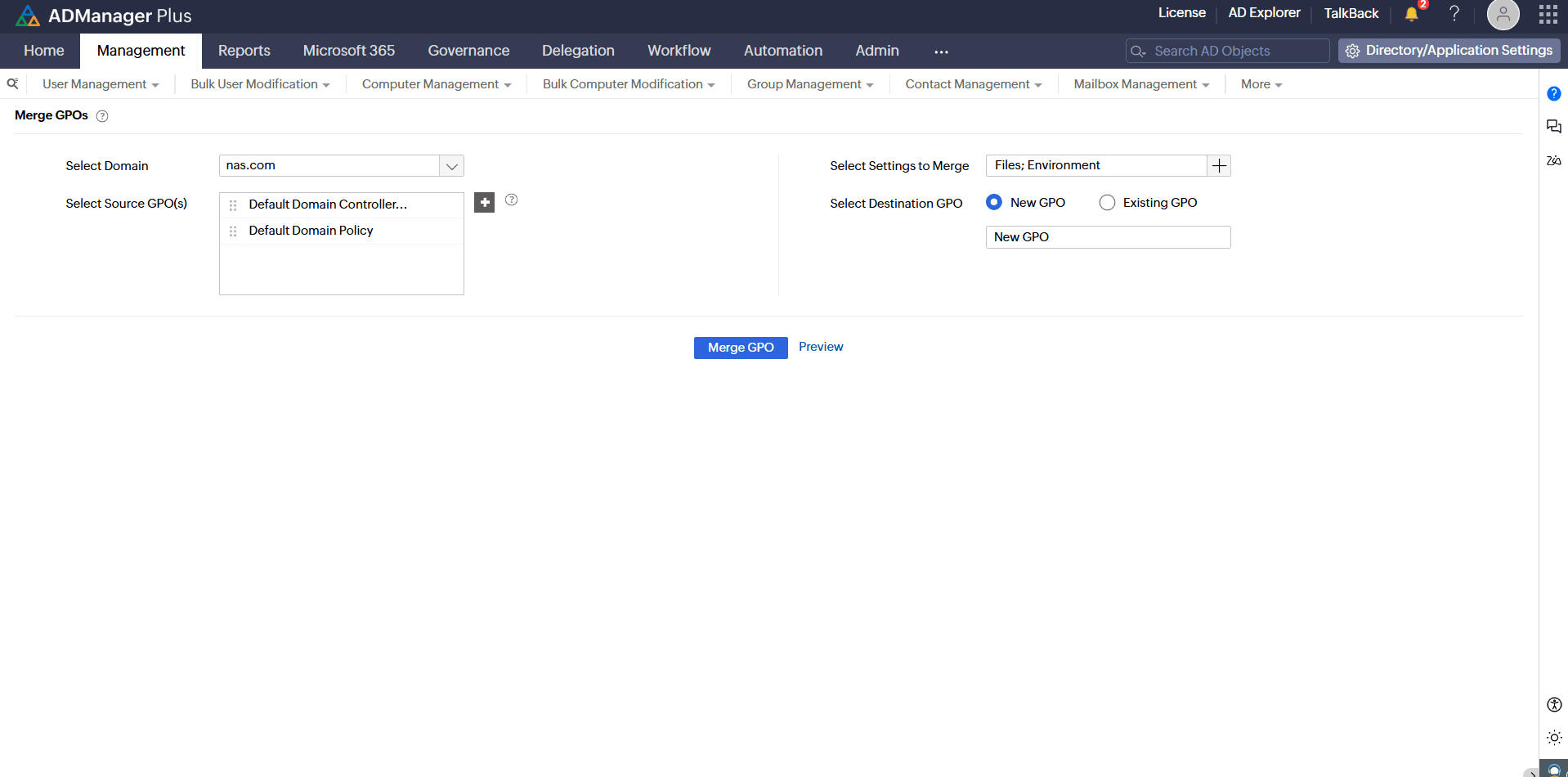Expand the Bulk Computer Modification menu

[629, 84]
